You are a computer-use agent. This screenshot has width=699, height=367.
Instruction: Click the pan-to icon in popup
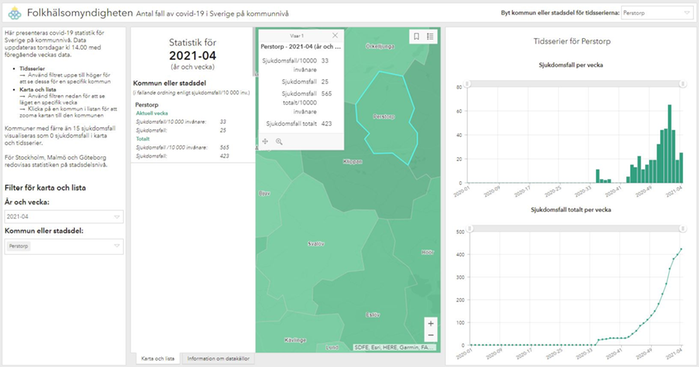pos(265,141)
